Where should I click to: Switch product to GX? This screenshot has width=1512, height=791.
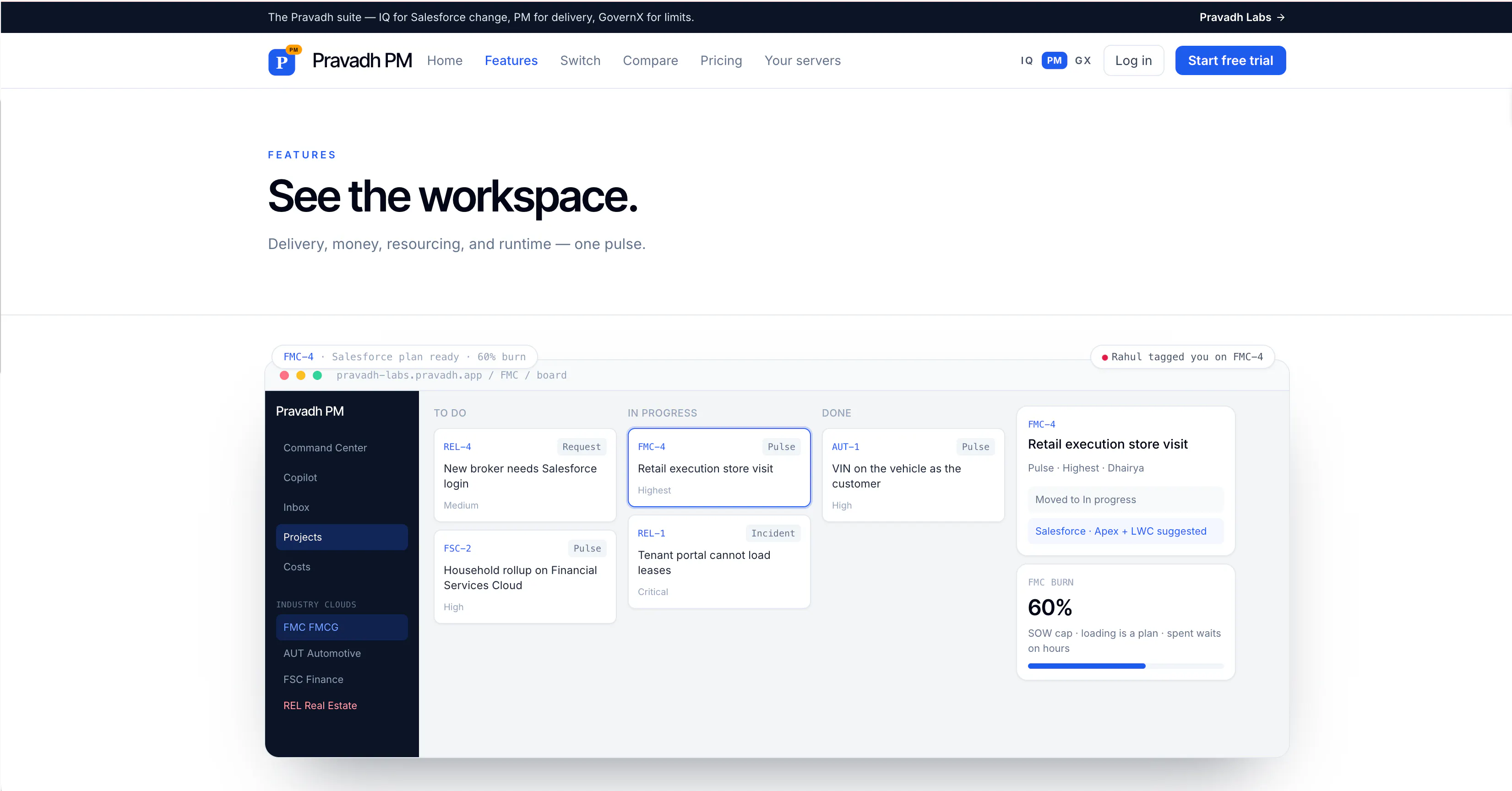click(x=1083, y=60)
